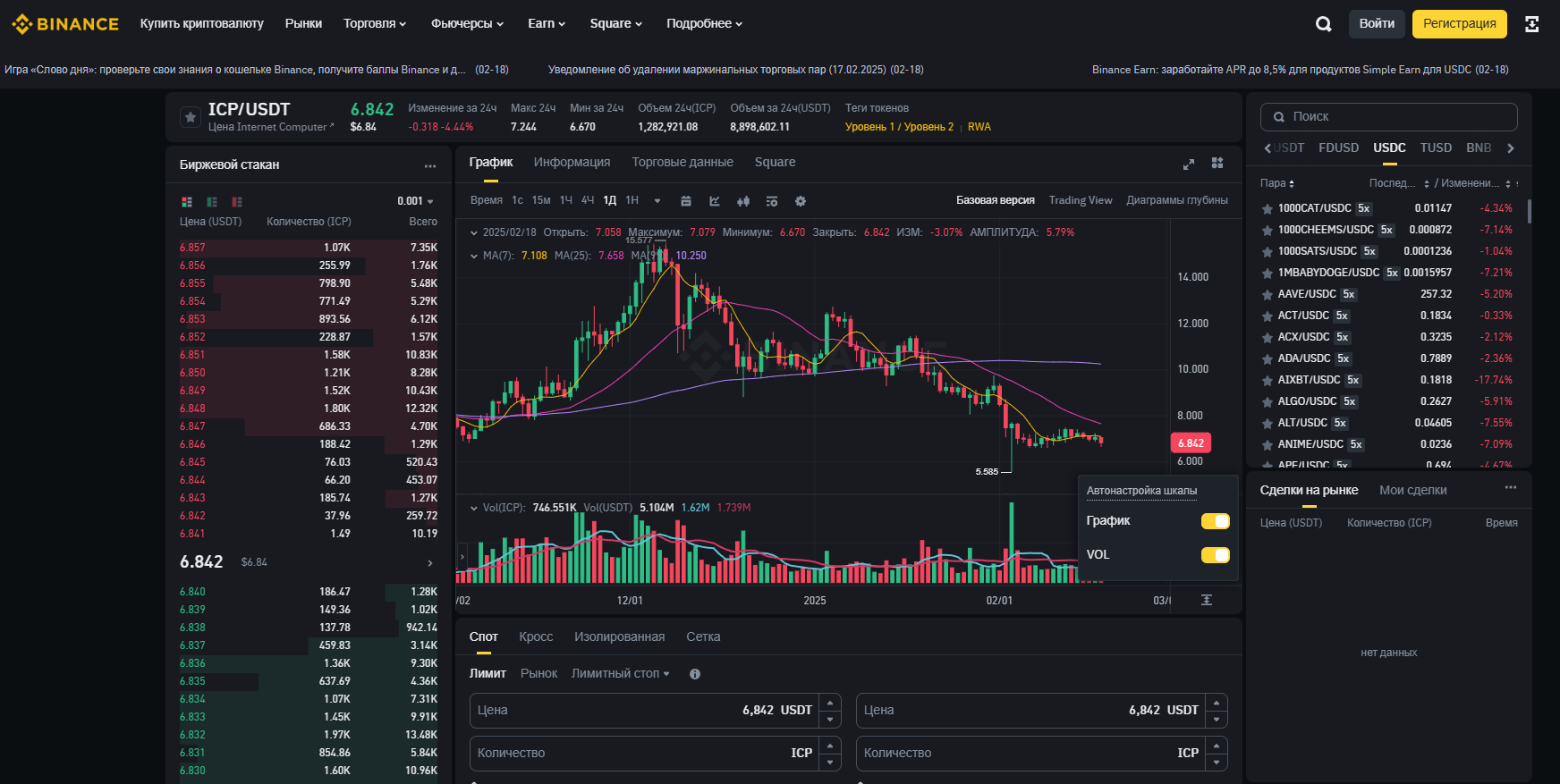Show only buy orders in order book

212,202
